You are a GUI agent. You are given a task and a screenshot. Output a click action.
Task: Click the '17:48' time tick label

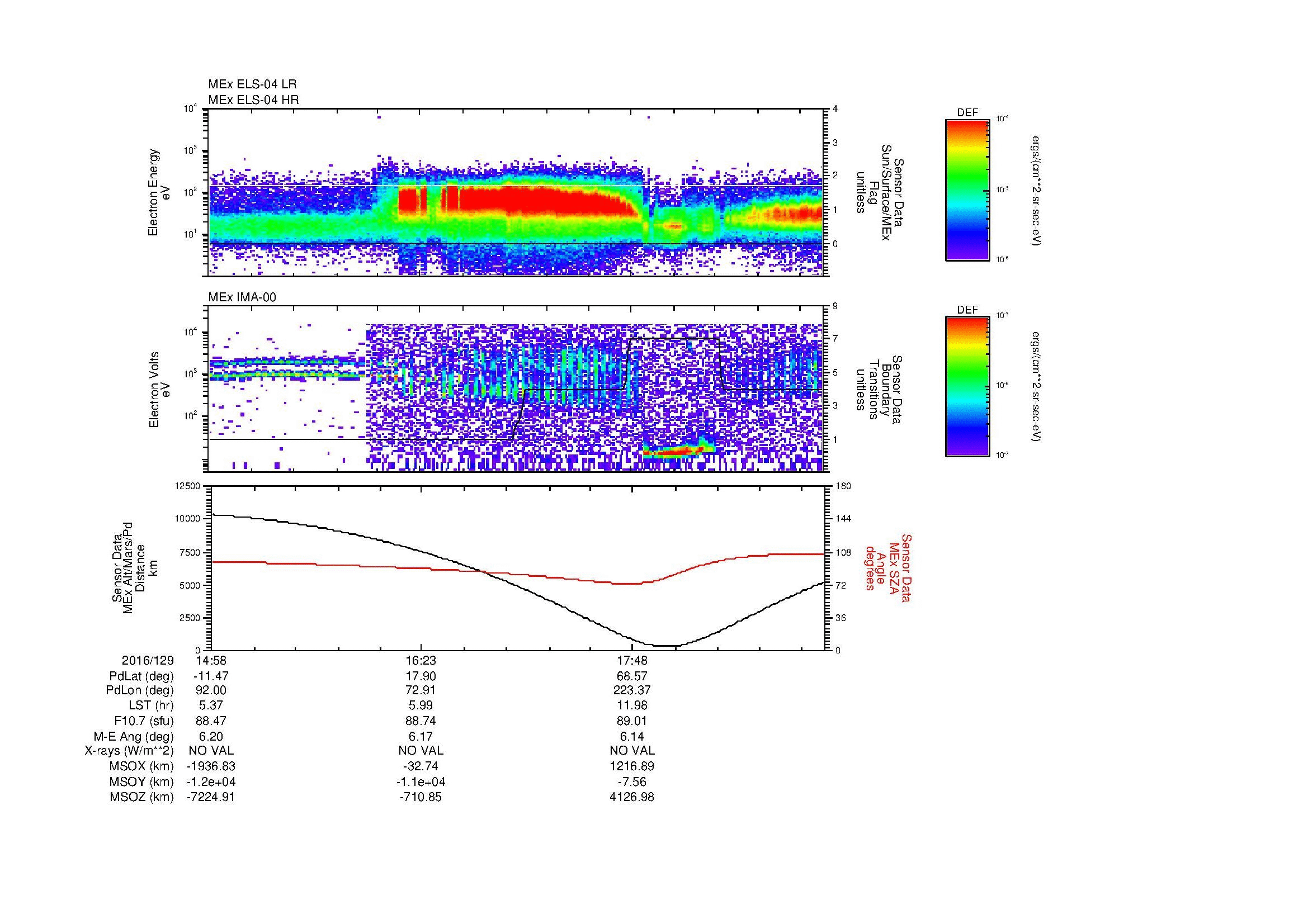[x=632, y=660]
